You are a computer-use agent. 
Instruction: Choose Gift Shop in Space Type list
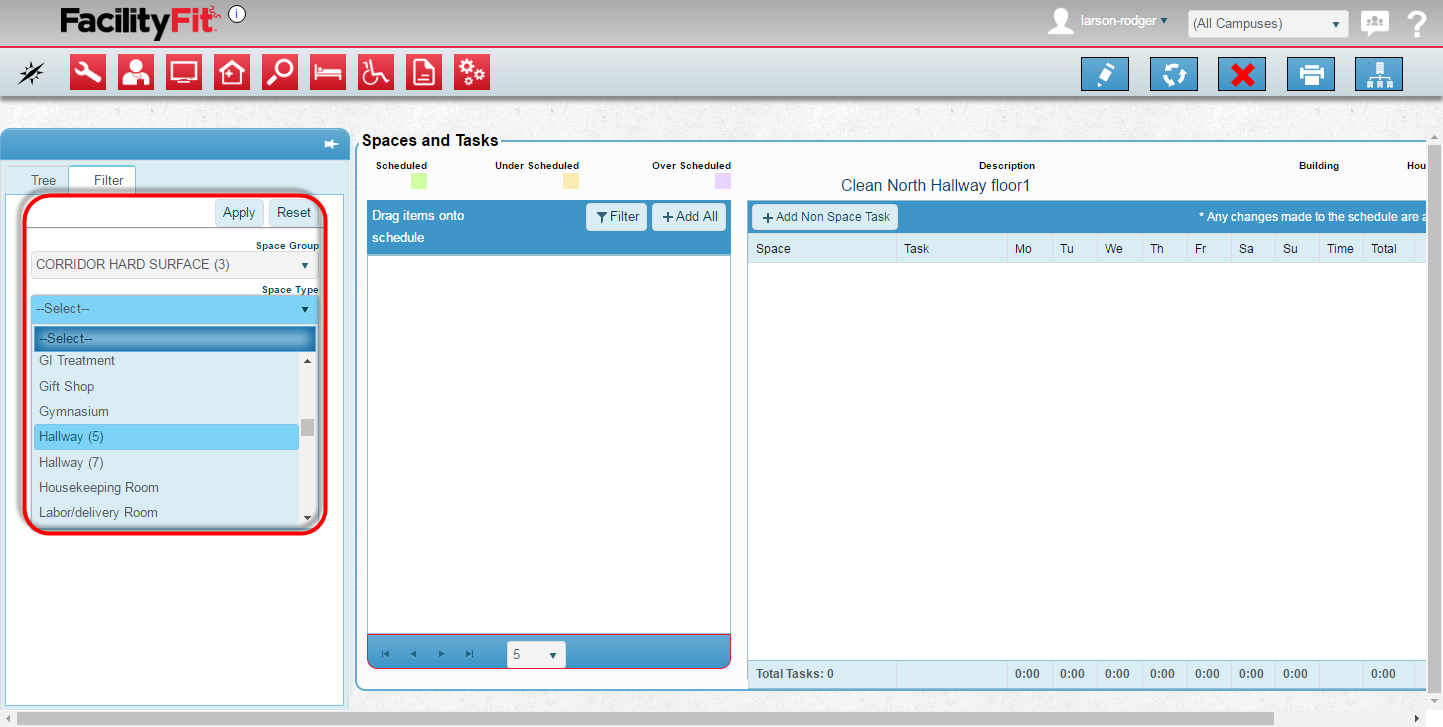tap(66, 386)
